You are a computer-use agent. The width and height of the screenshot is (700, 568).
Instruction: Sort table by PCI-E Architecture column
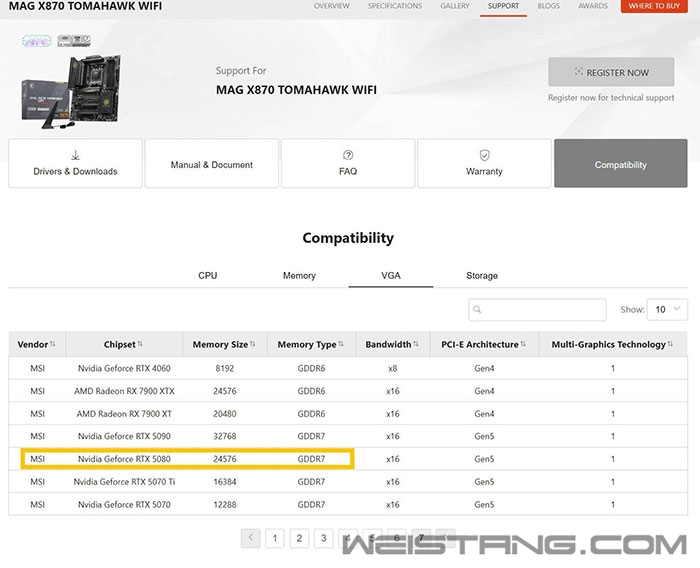(x=483, y=344)
